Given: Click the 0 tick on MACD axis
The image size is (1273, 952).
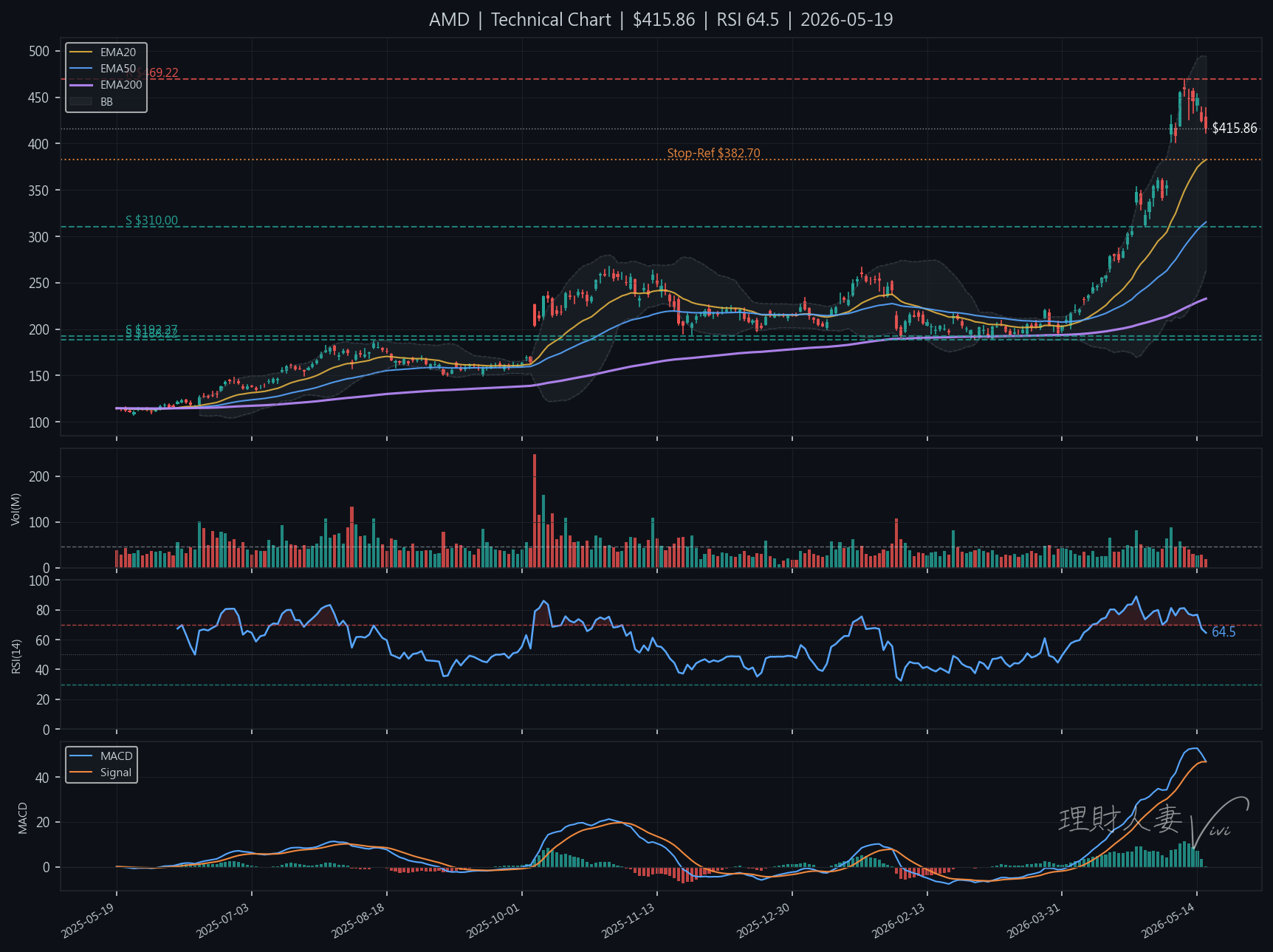Looking at the screenshot, I should pos(47,868).
